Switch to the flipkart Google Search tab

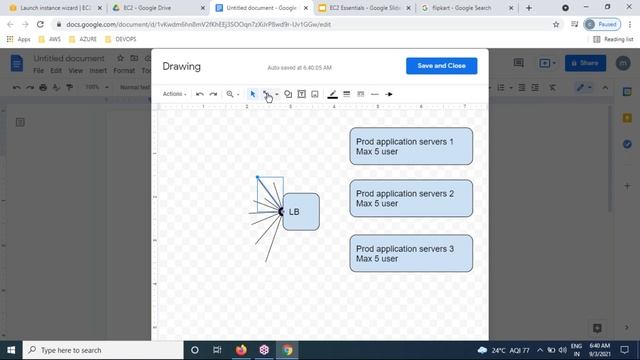[x=467, y=8]
